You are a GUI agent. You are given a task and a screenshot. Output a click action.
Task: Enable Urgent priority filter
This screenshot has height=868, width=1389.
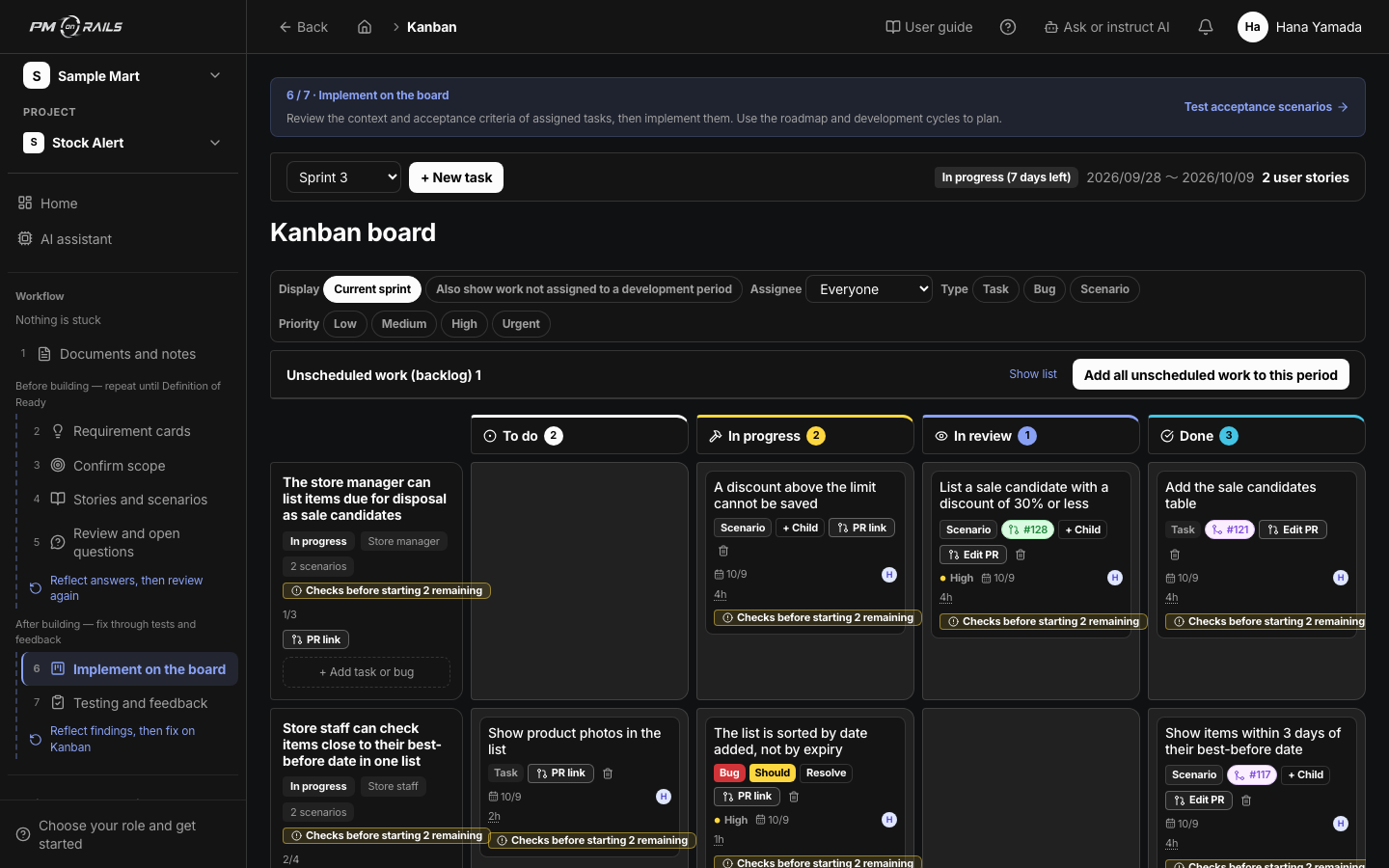click(x=521, y=324)
